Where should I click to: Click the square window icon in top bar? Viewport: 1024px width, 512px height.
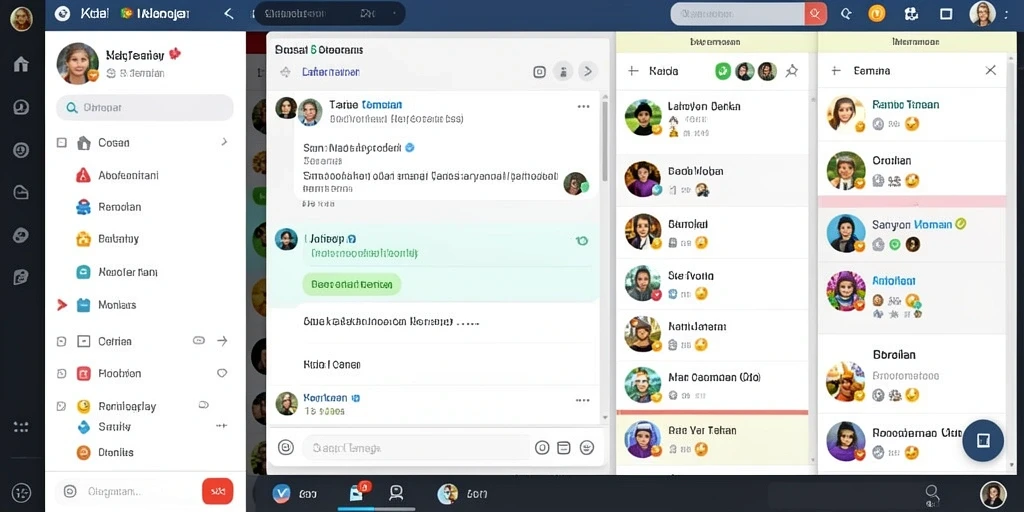coord(946,14)
